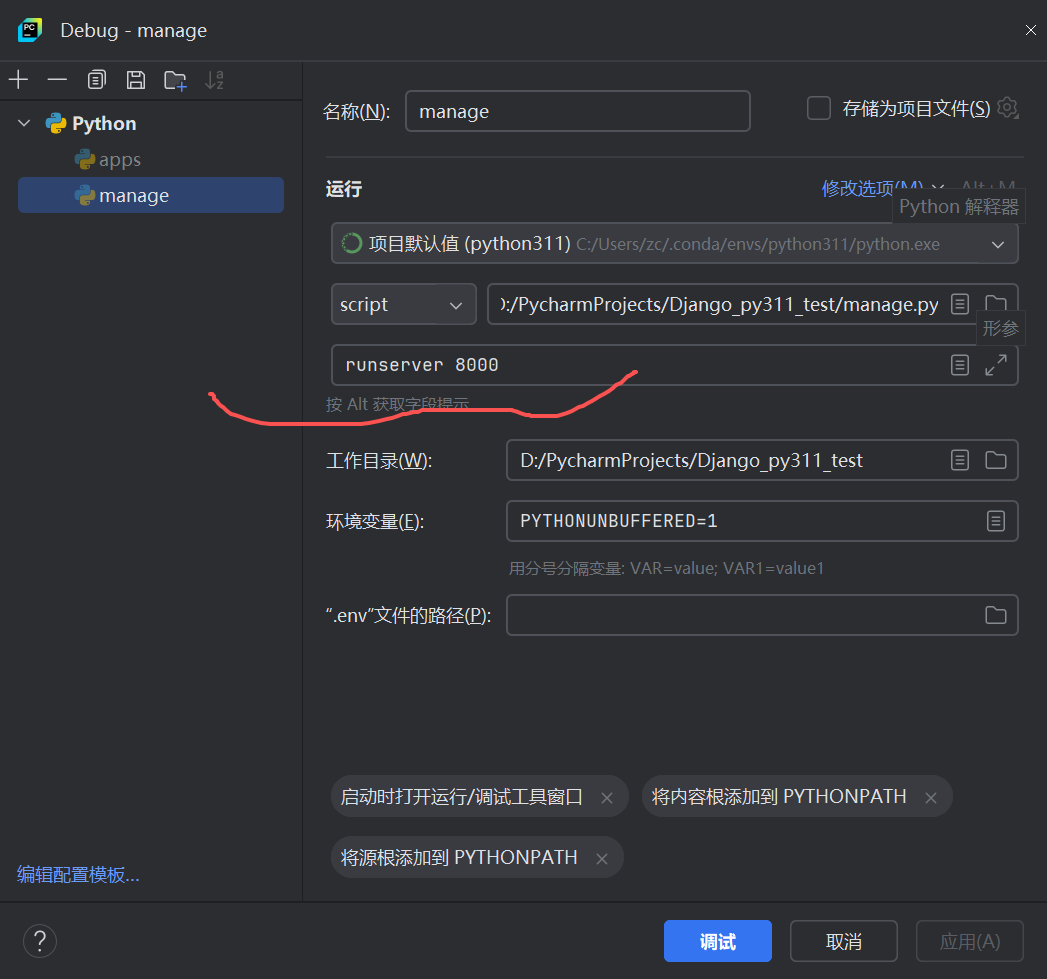
Task: Create a new configuration folder
Action: 175,80
